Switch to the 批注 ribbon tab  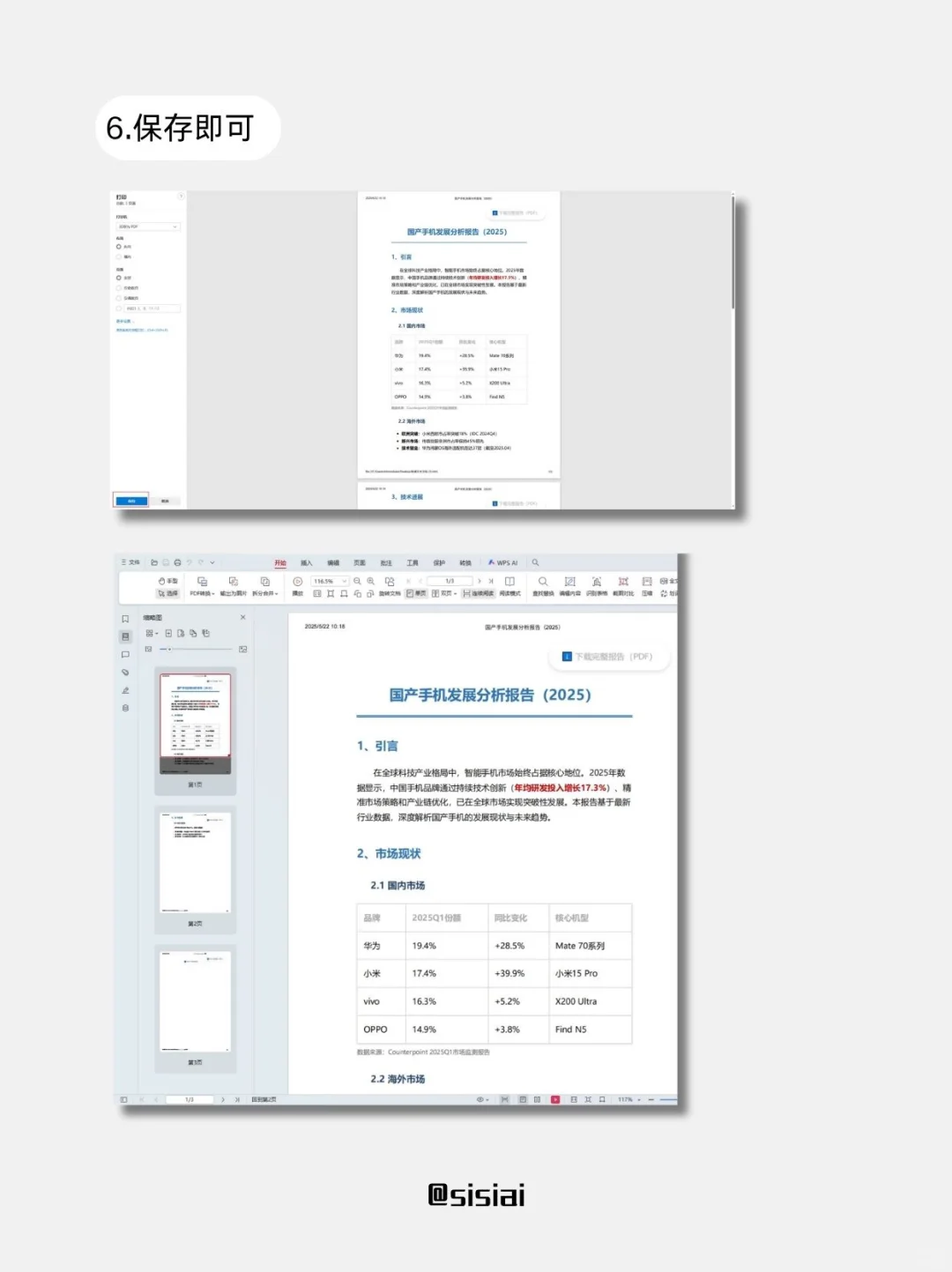[386, 562]
